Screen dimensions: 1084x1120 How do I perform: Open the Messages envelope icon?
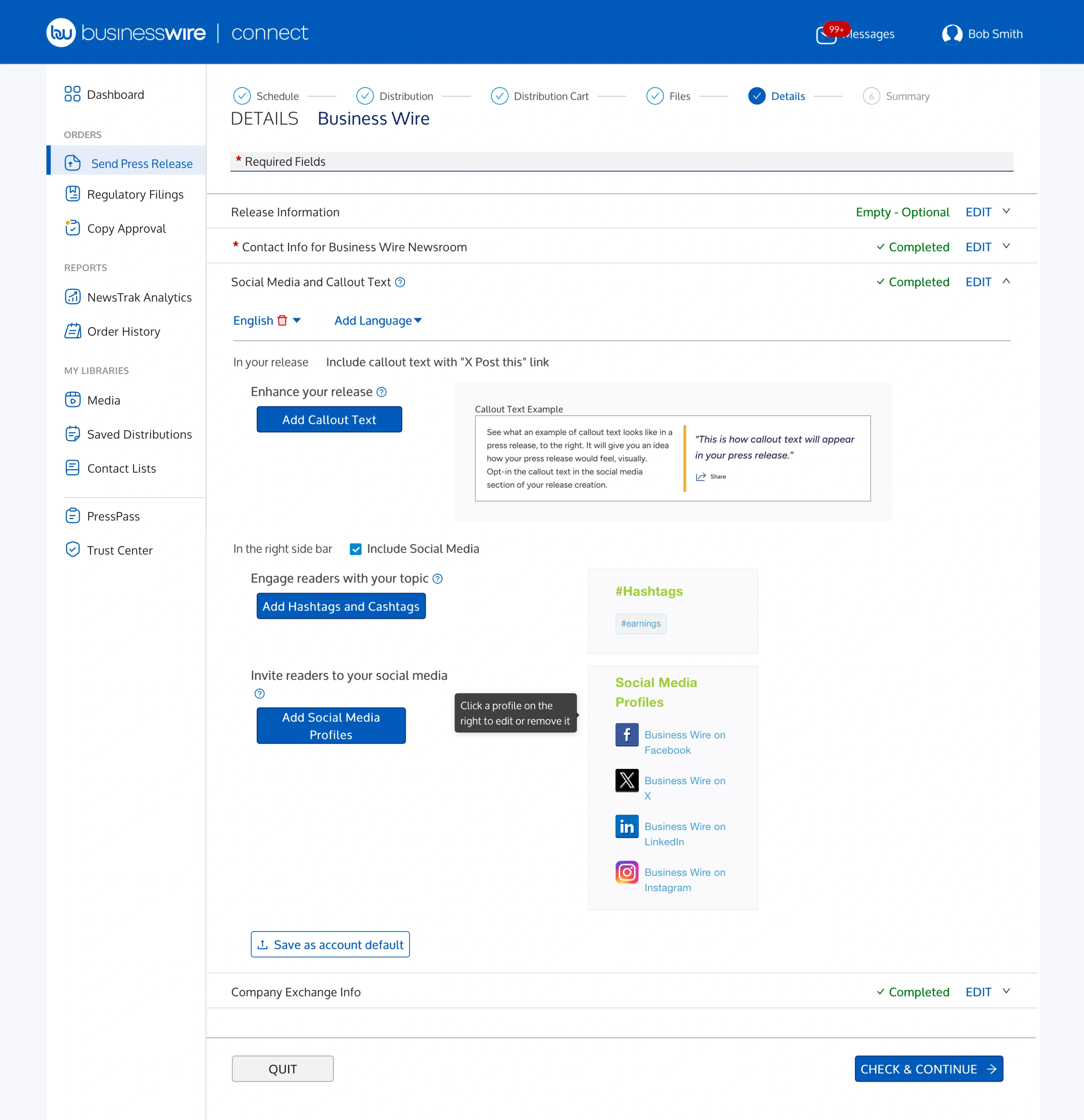826,36
